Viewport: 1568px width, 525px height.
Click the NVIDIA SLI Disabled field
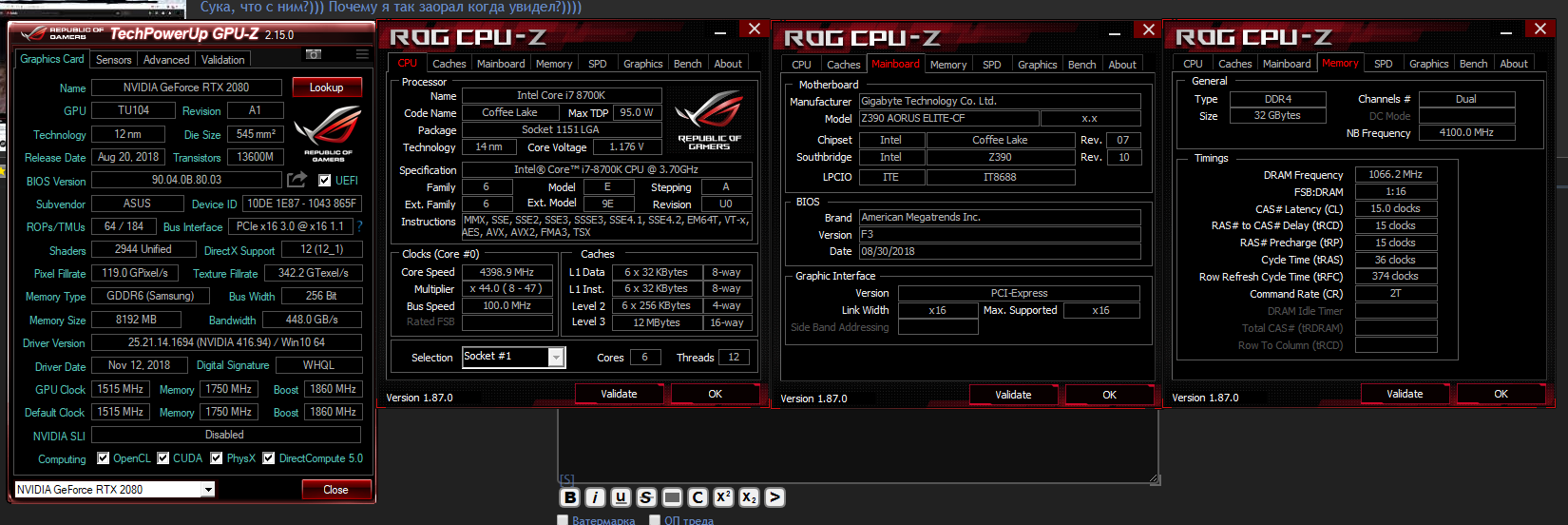(225, 435)
